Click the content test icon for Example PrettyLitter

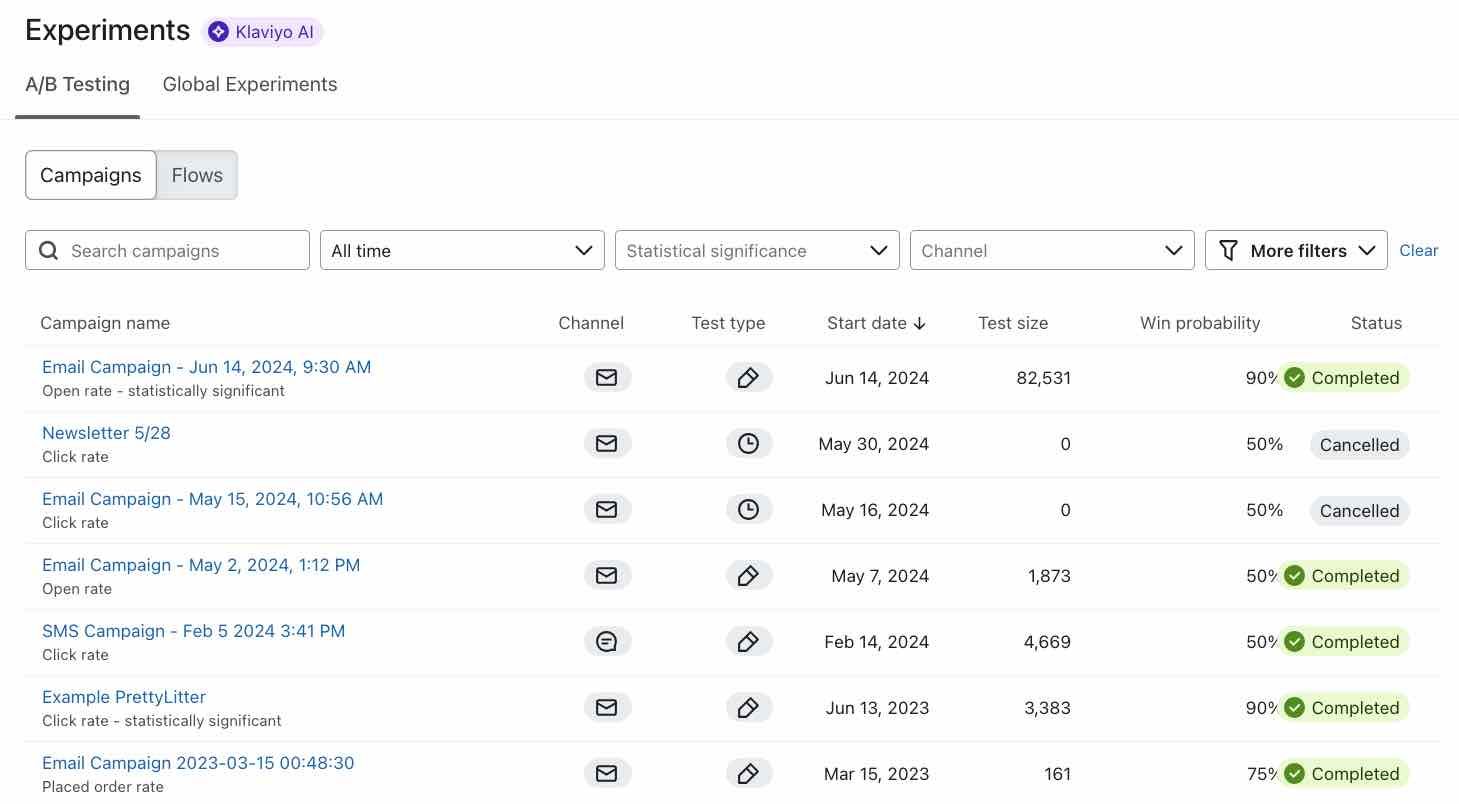pos(749,707)
